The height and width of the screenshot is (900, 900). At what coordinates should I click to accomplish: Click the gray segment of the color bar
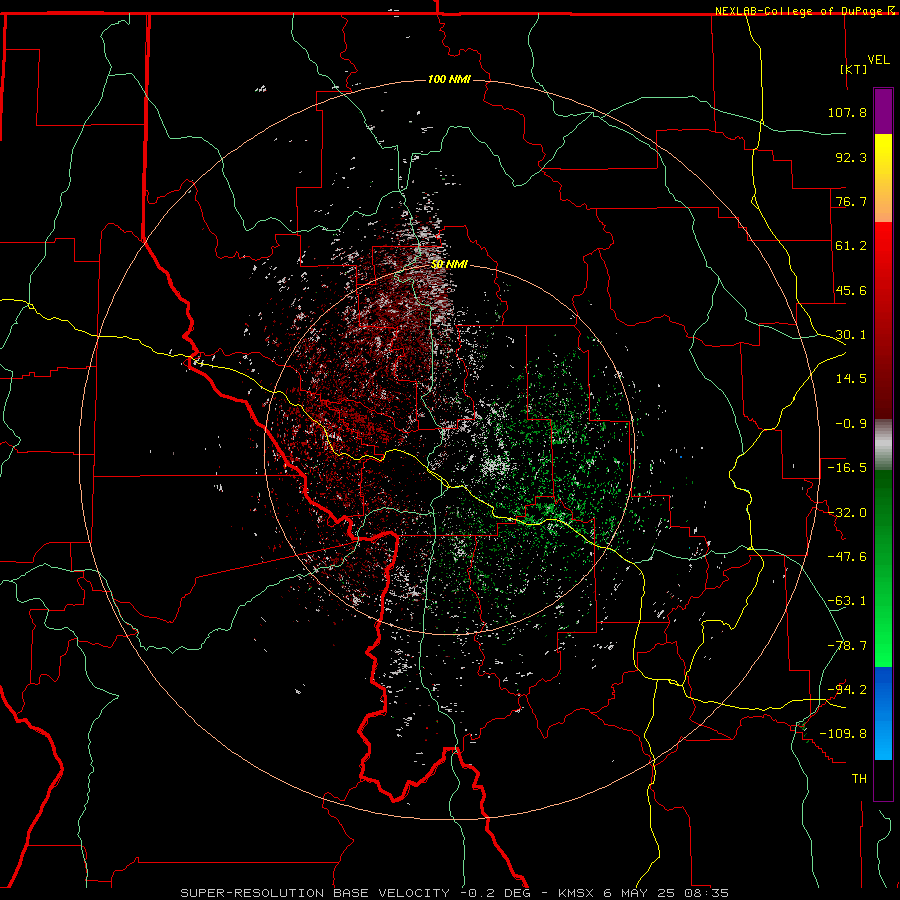click(x=883, y=445)
